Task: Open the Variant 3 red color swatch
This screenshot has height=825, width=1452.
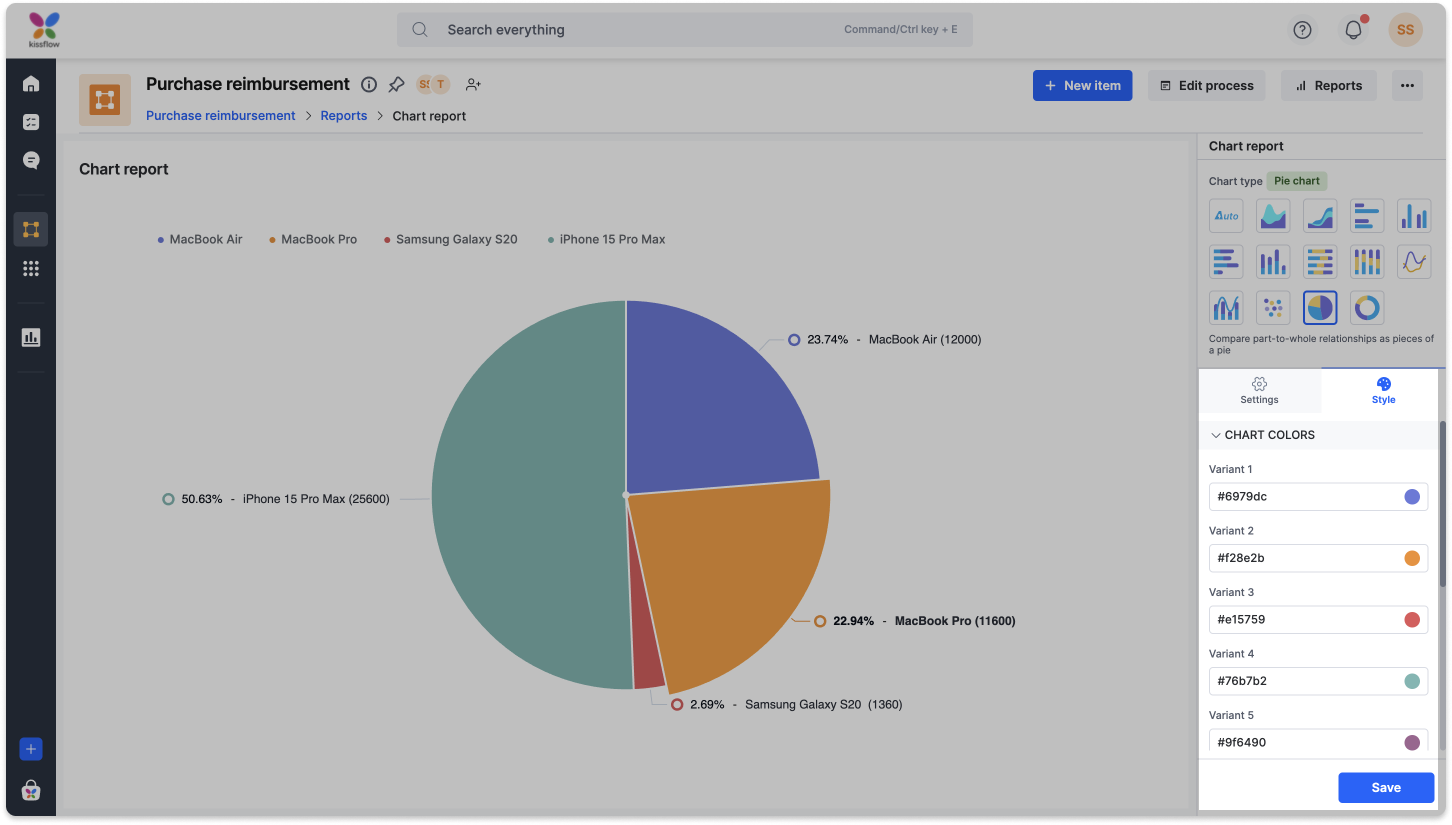Action: point(1412,620)
